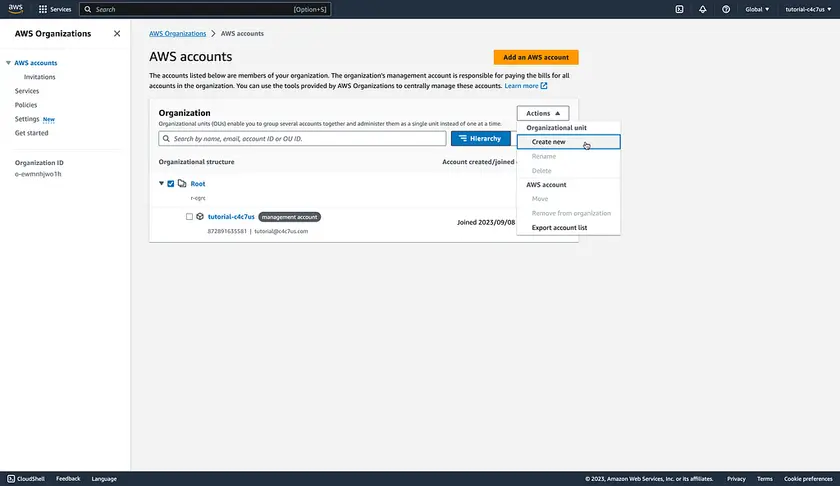Open the tutorial-c4c7us account link
Viewport: 840px width, 486px height.
[231, 216]
